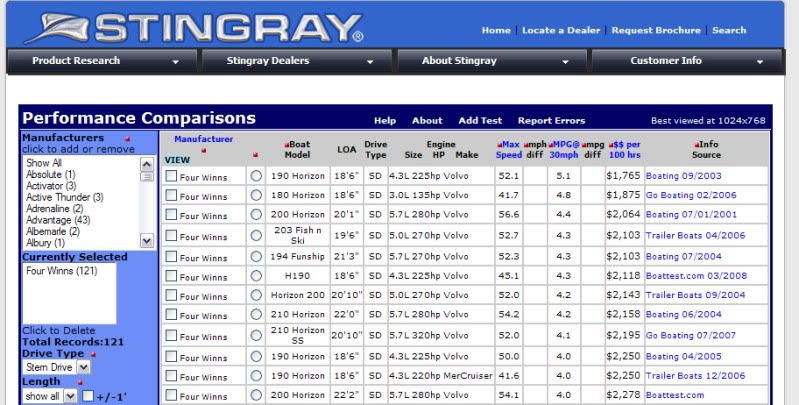Sort by Max Speed column header
The width and height of the screenshot is (799, 405).
pyautogui.click(x=510, y=150)
